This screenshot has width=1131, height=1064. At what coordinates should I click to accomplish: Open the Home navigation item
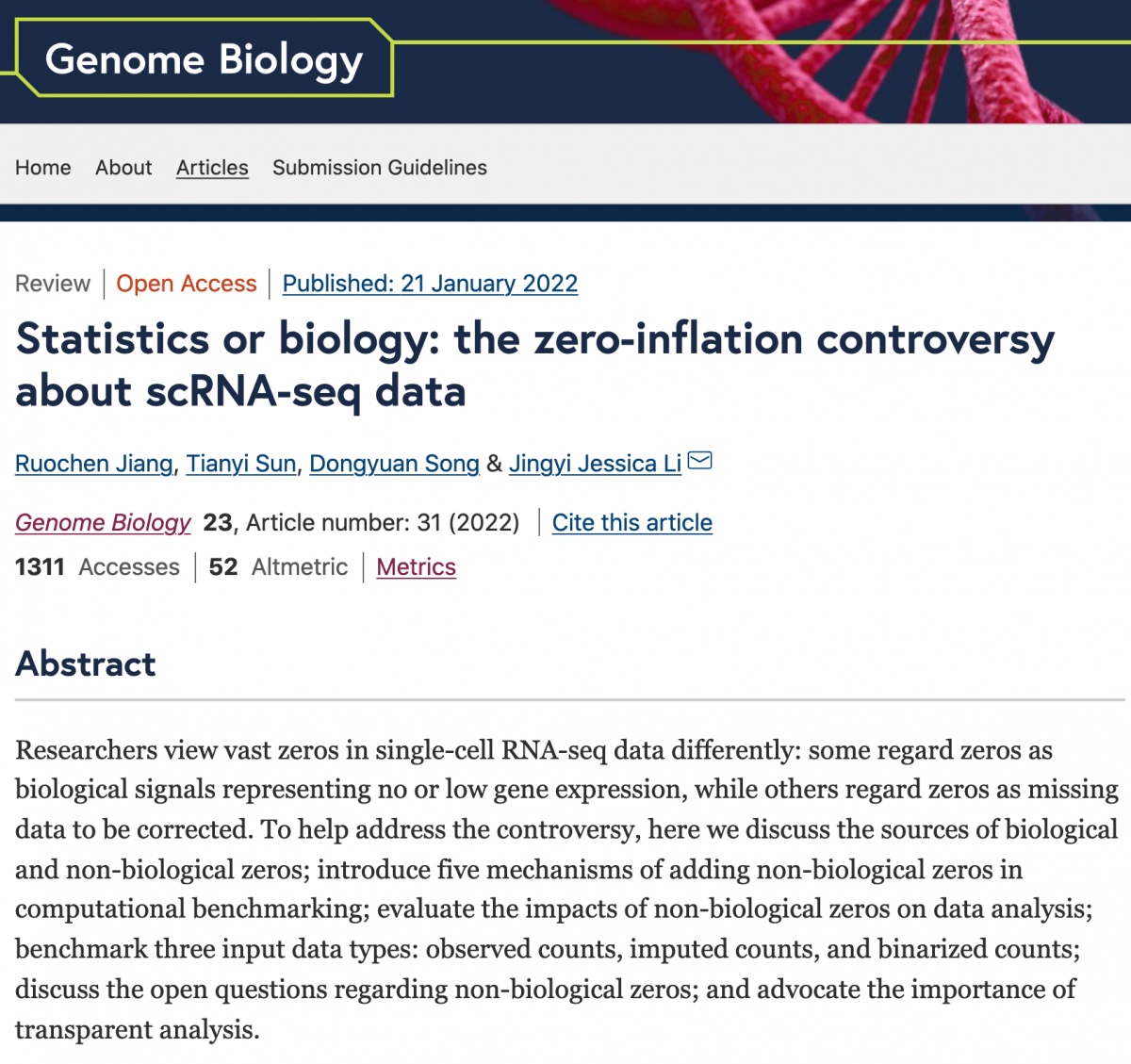(43, 168)
